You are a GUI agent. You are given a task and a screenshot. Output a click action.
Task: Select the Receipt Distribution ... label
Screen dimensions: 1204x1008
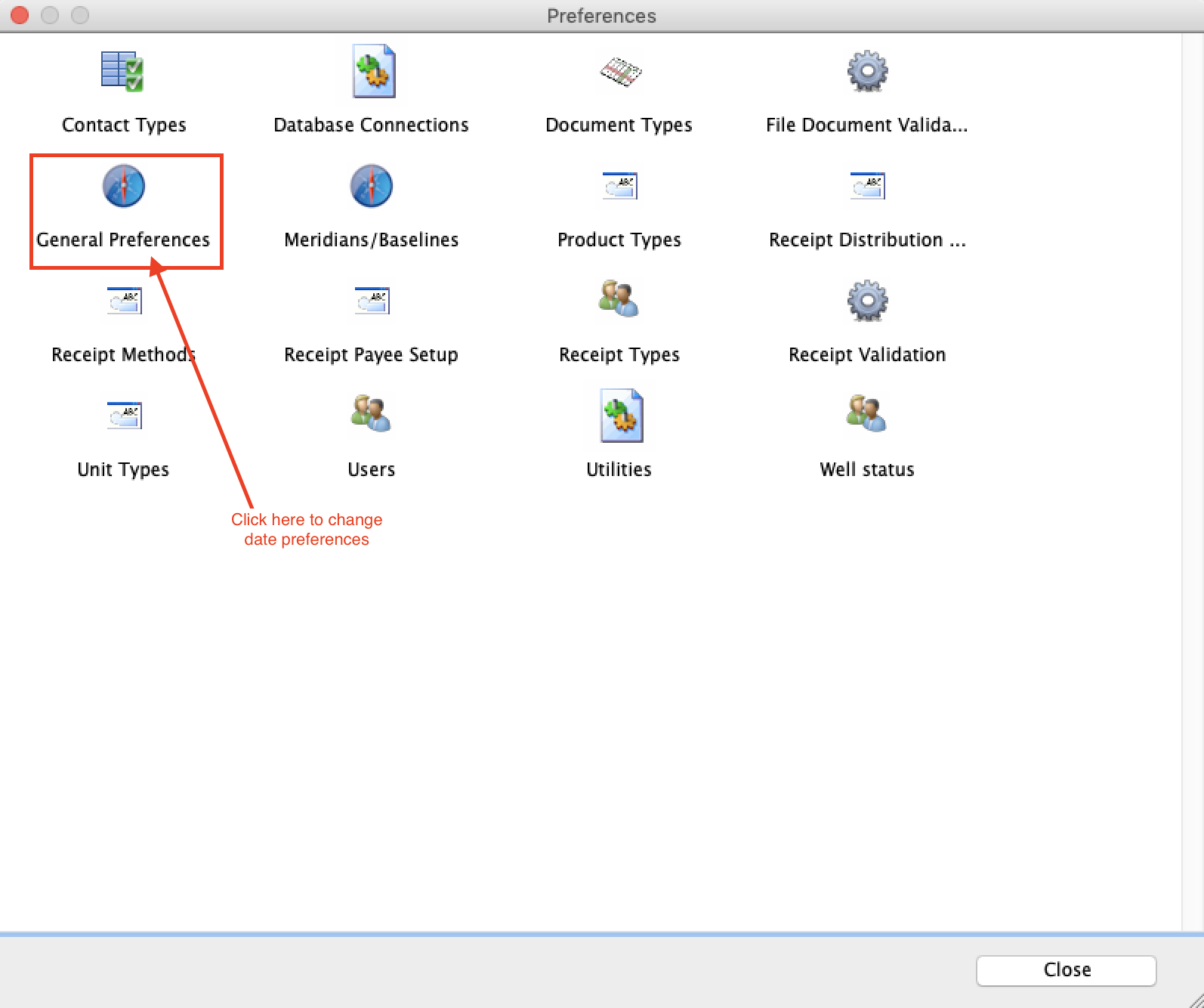point(867,240)
